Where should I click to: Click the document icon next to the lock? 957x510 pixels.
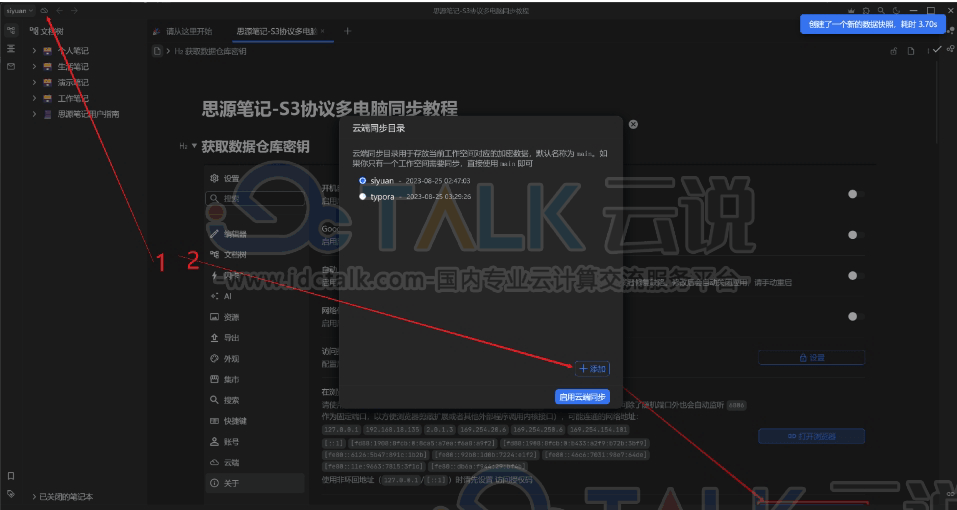pyautogui.click(x=911, y=51)
